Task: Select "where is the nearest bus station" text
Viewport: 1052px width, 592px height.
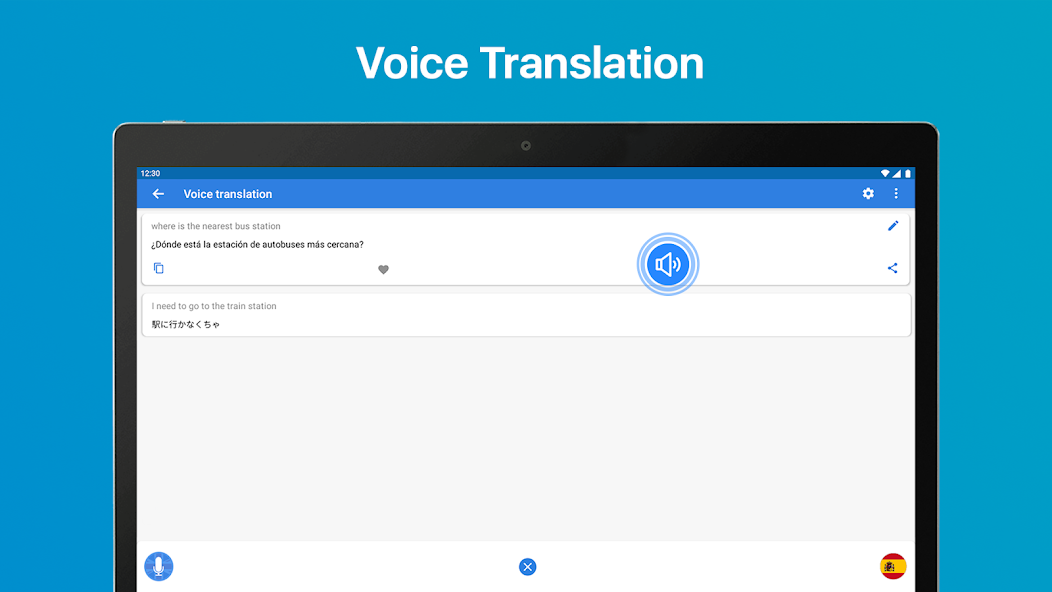Action: pyautogui.click(x=216, y=226)
